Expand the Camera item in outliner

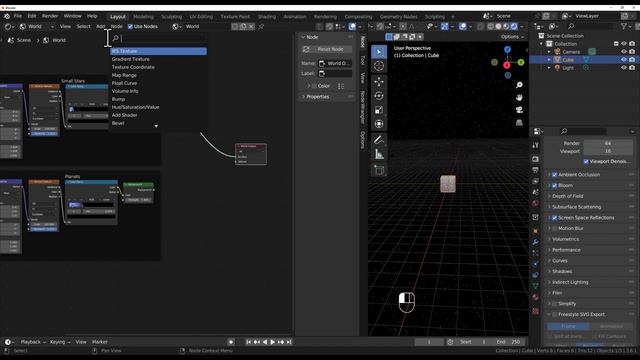click(549, 52)
